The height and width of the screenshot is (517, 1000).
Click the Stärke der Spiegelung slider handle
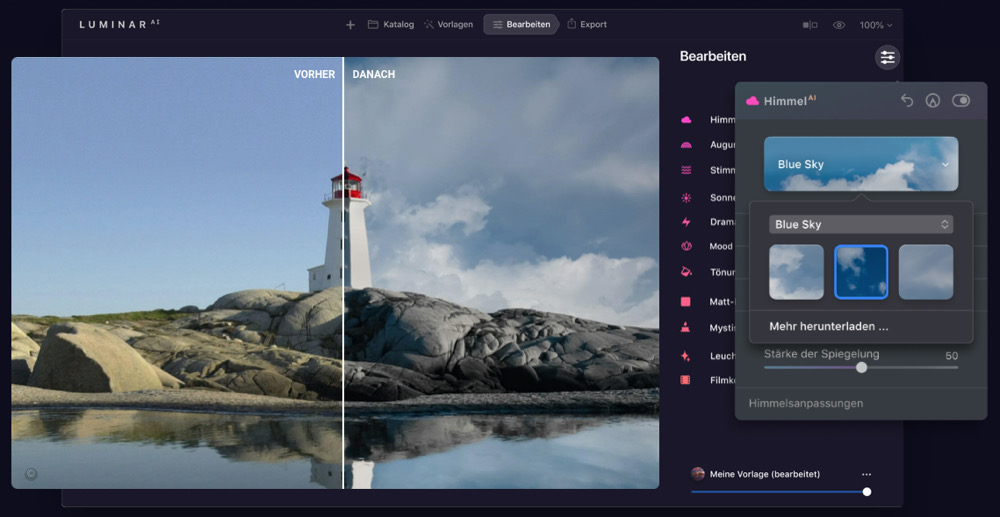pos(862,367)
